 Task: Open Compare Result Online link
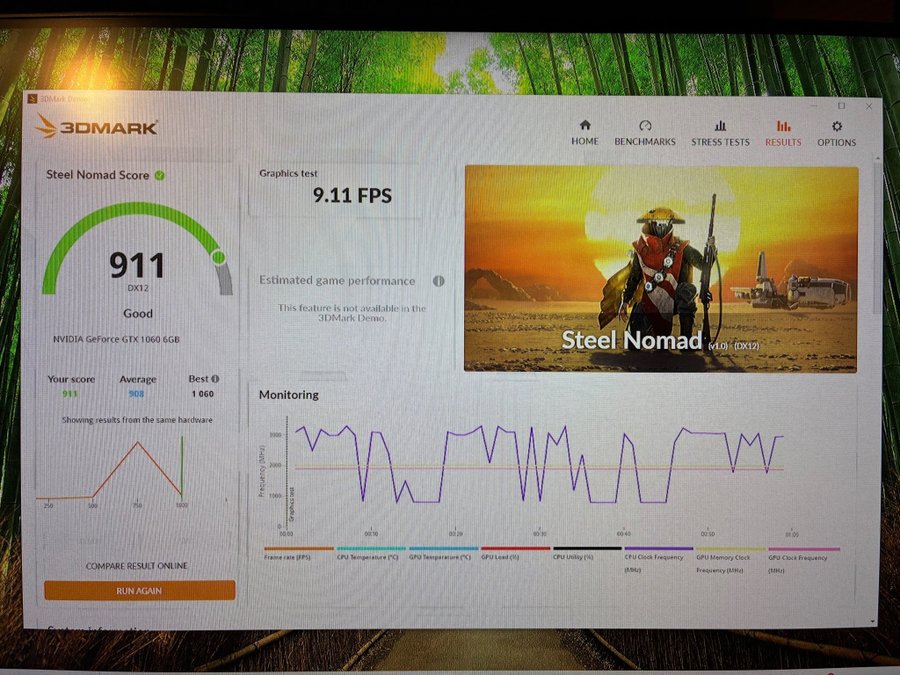[137, 566]
